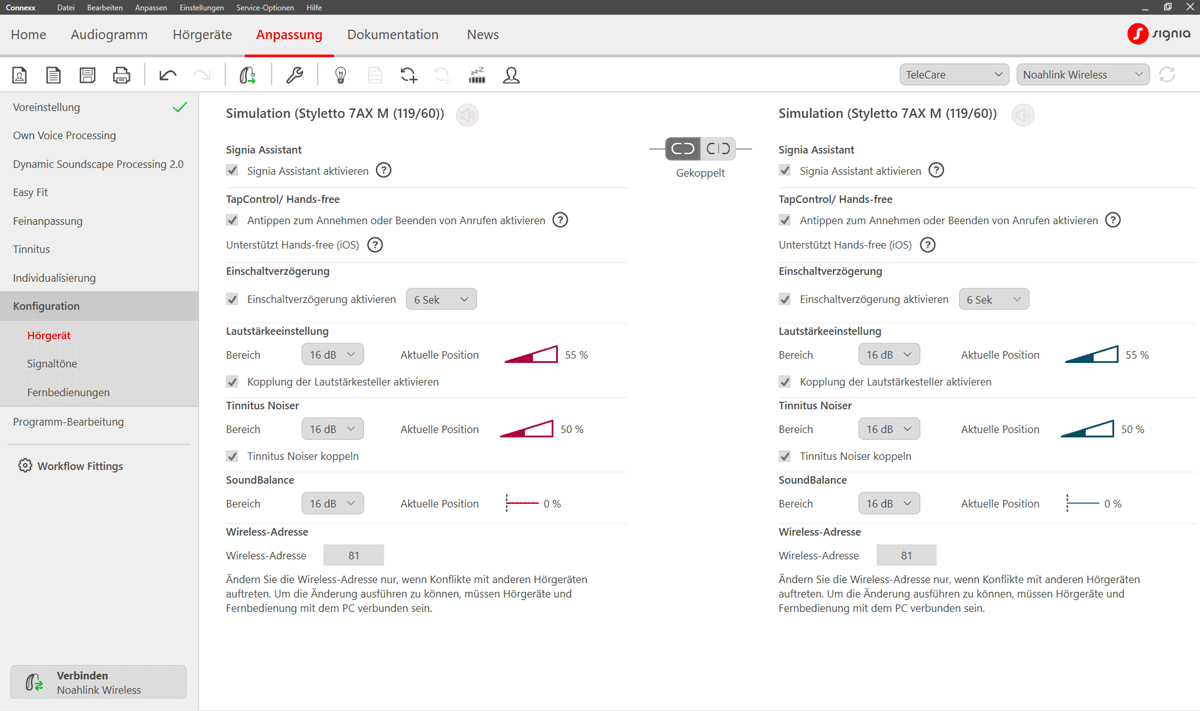Open help icon for right Antippen zum Annehmen option

(1113, 220)
